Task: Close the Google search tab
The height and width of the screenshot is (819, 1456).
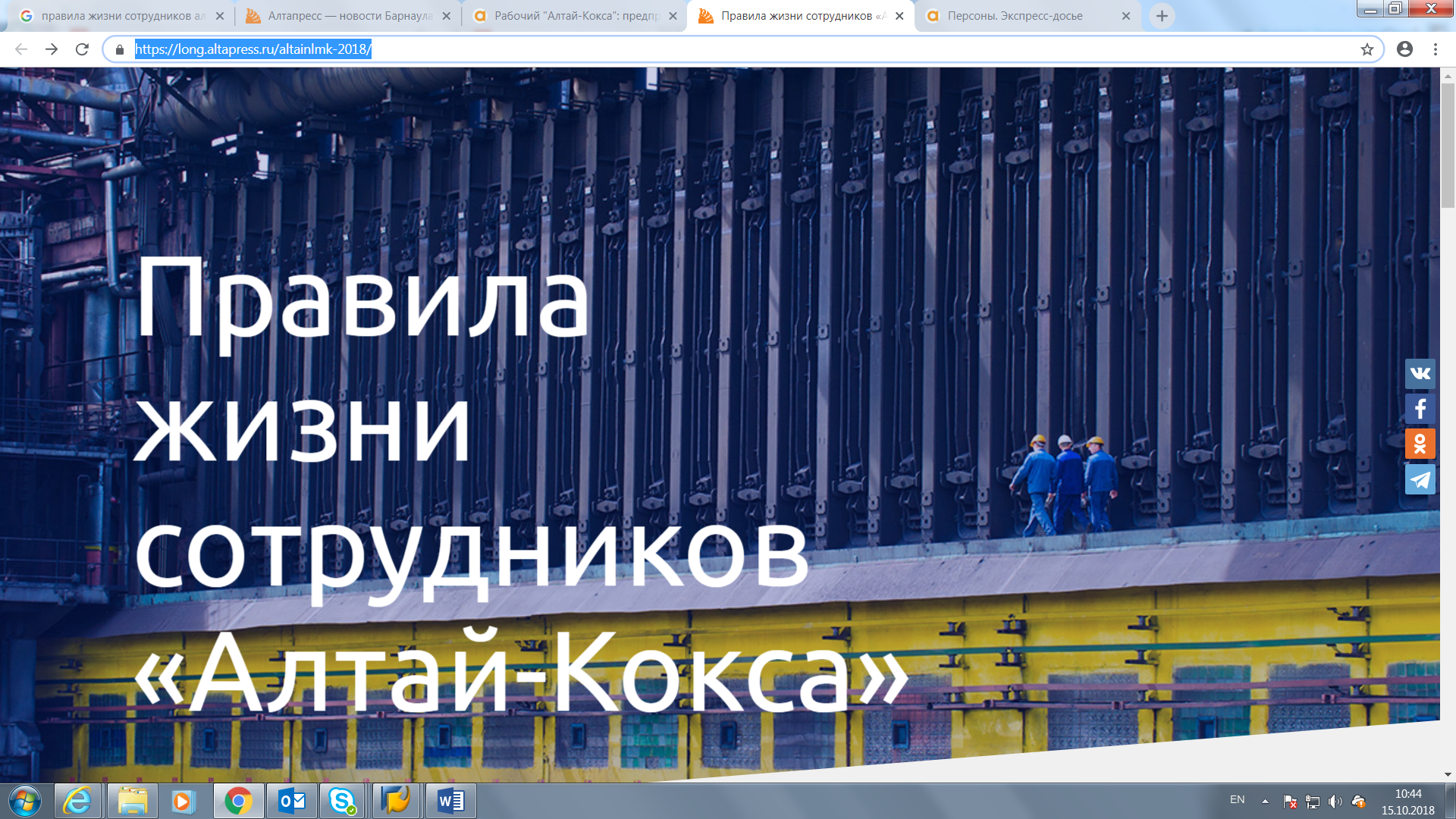Action: [220, 16]
